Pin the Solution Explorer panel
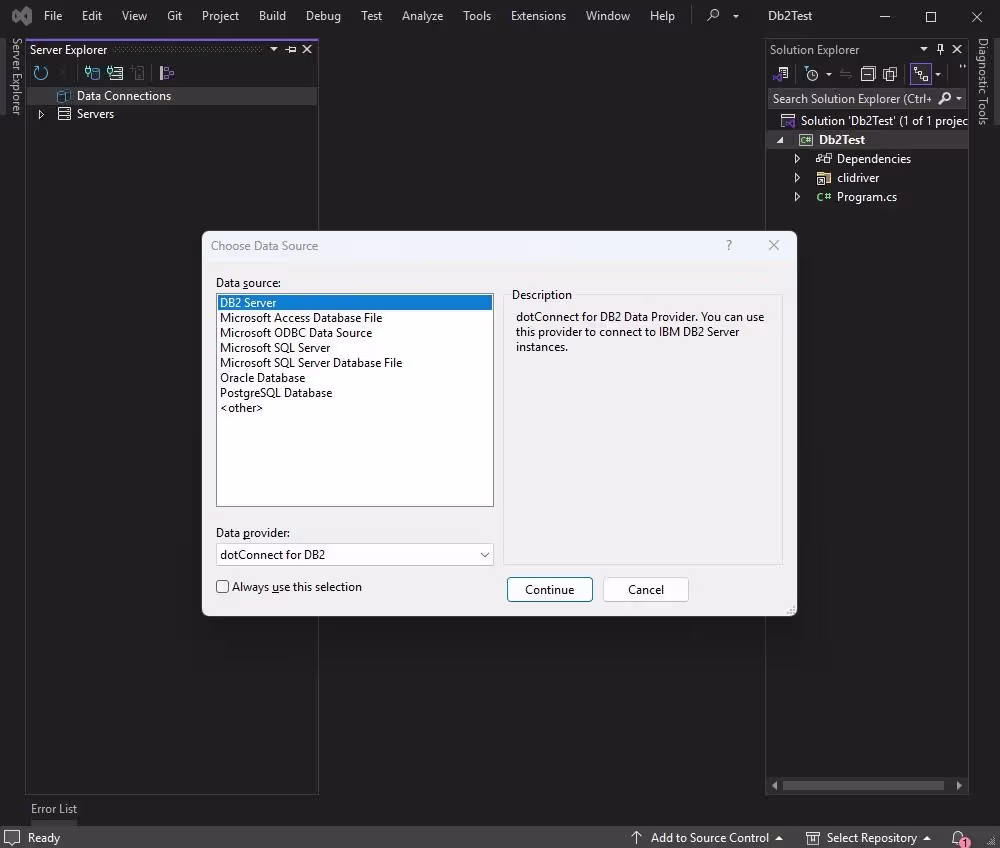Screen dimensions: 1000x848 [x=940, y=49]
